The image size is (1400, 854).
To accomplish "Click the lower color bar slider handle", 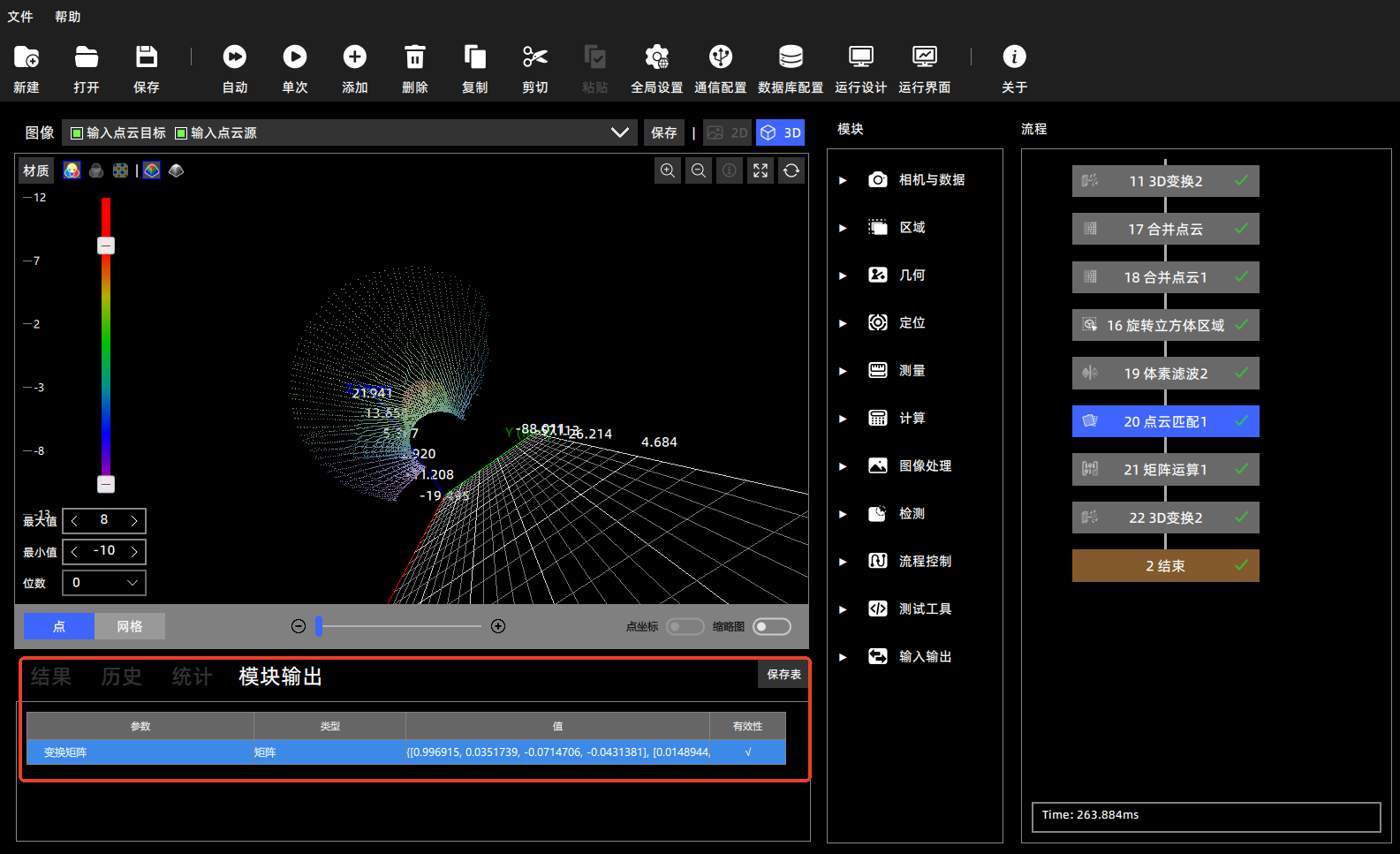I will point(106,484).
